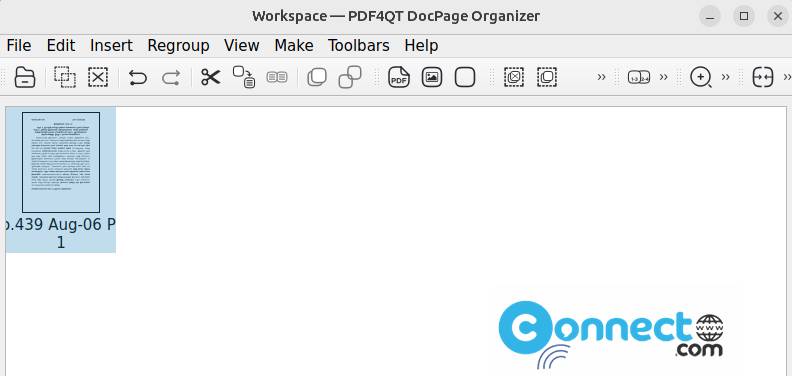
Task: Click the Add Document drawer icon
Action: [25, 77]
